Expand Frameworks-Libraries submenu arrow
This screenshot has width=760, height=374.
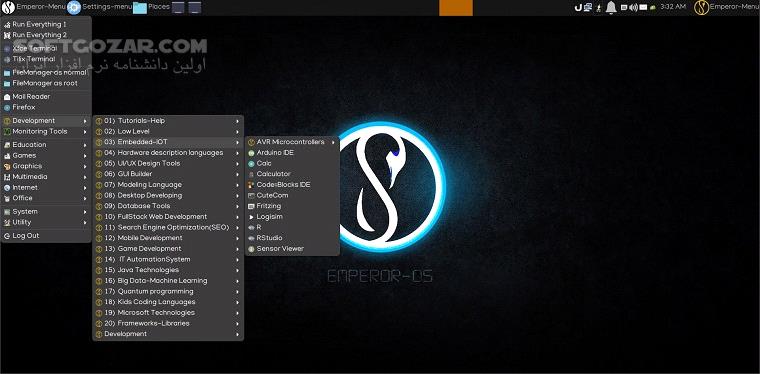tap(238, 323)
